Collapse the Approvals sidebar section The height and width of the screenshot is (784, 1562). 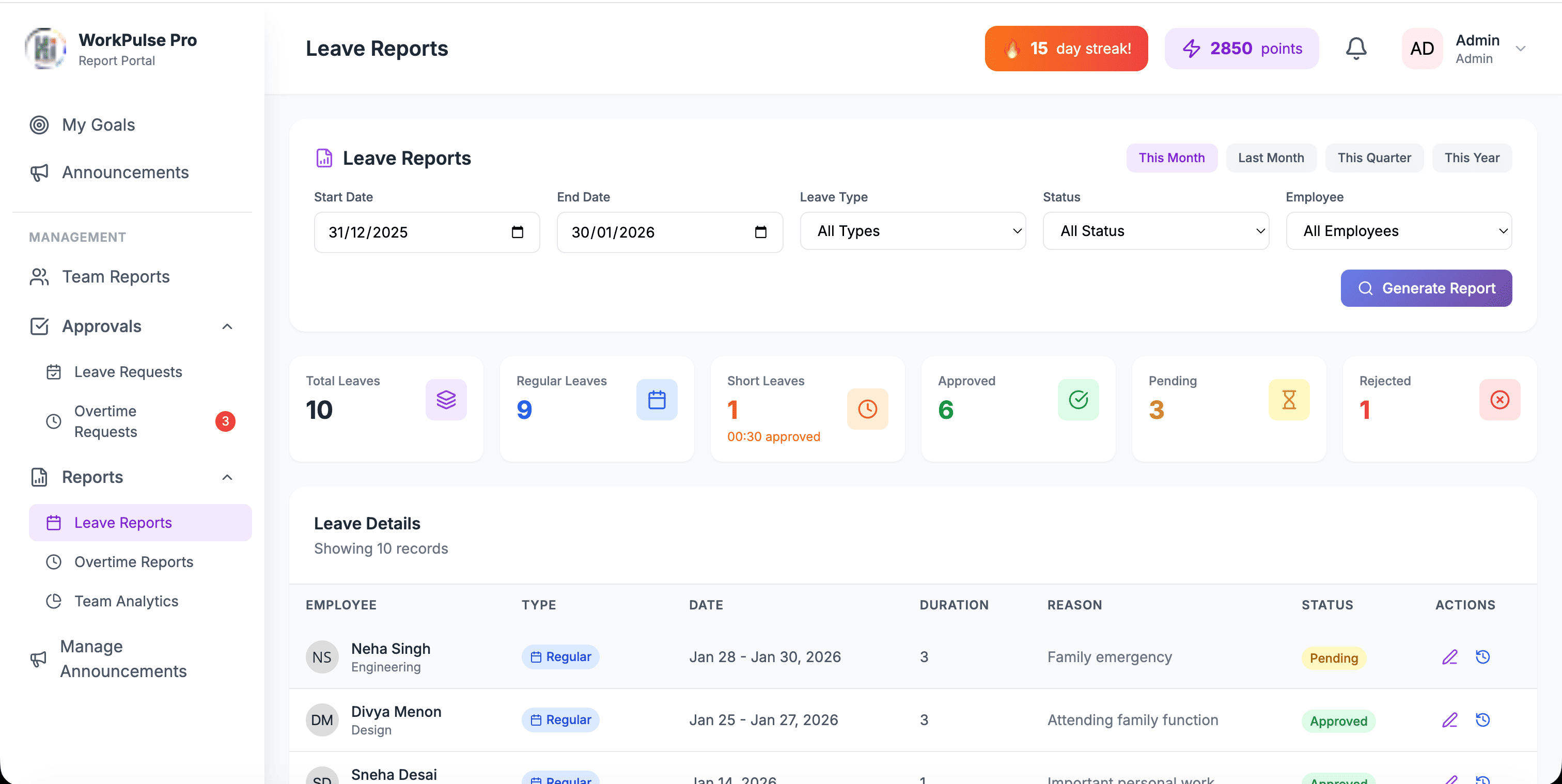pos(227,327)
